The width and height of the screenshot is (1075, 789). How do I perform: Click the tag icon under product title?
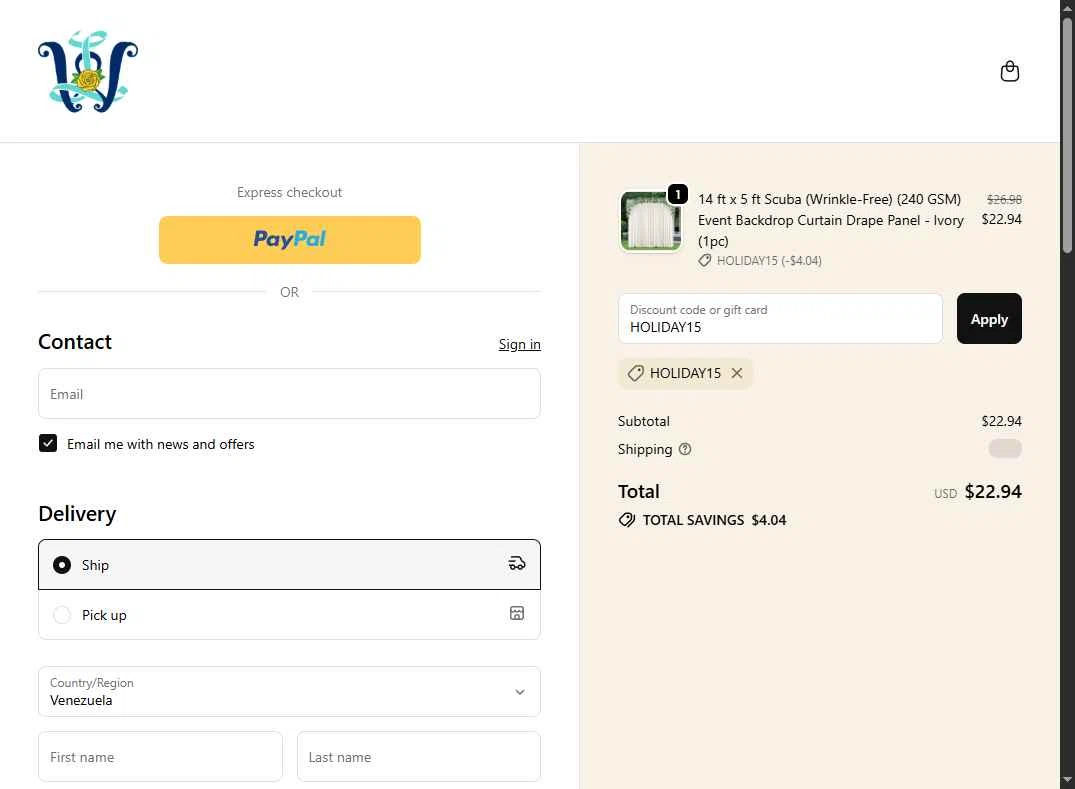tap(704, 260)
